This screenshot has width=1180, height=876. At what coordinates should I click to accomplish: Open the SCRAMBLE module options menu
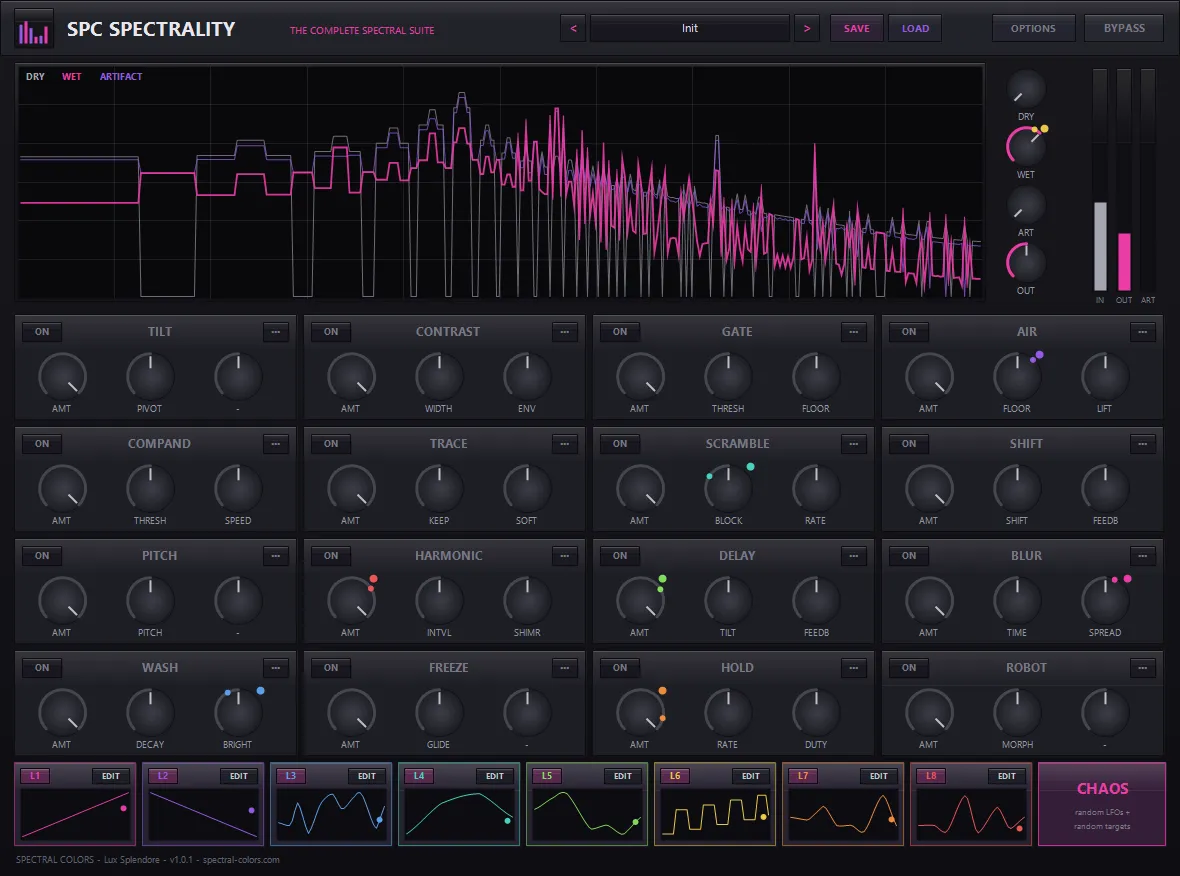pos(854,444)
